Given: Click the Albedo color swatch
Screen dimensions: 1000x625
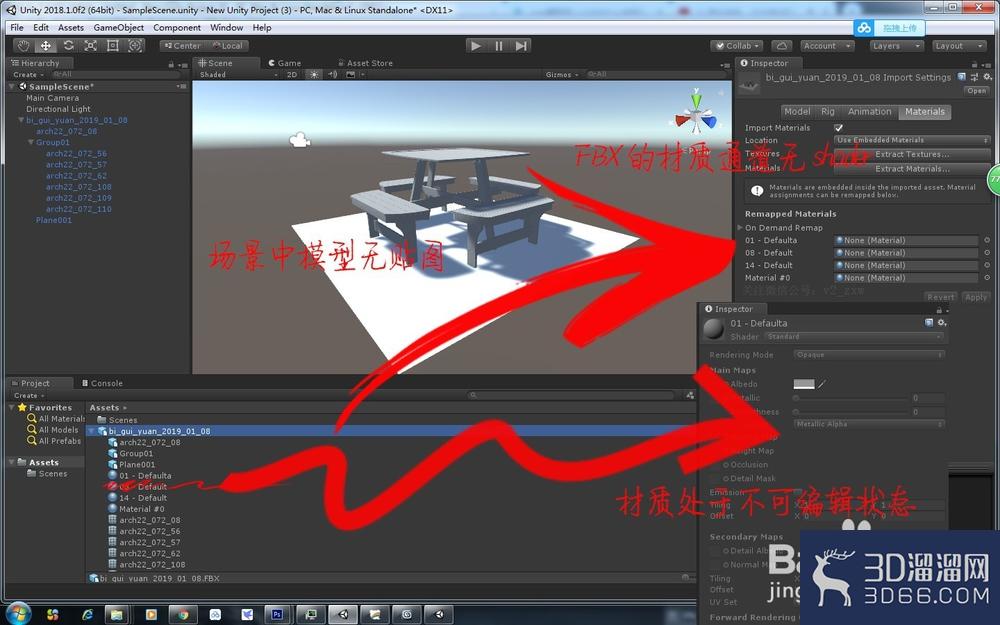Looking at the screenshot, I should 804,384.
